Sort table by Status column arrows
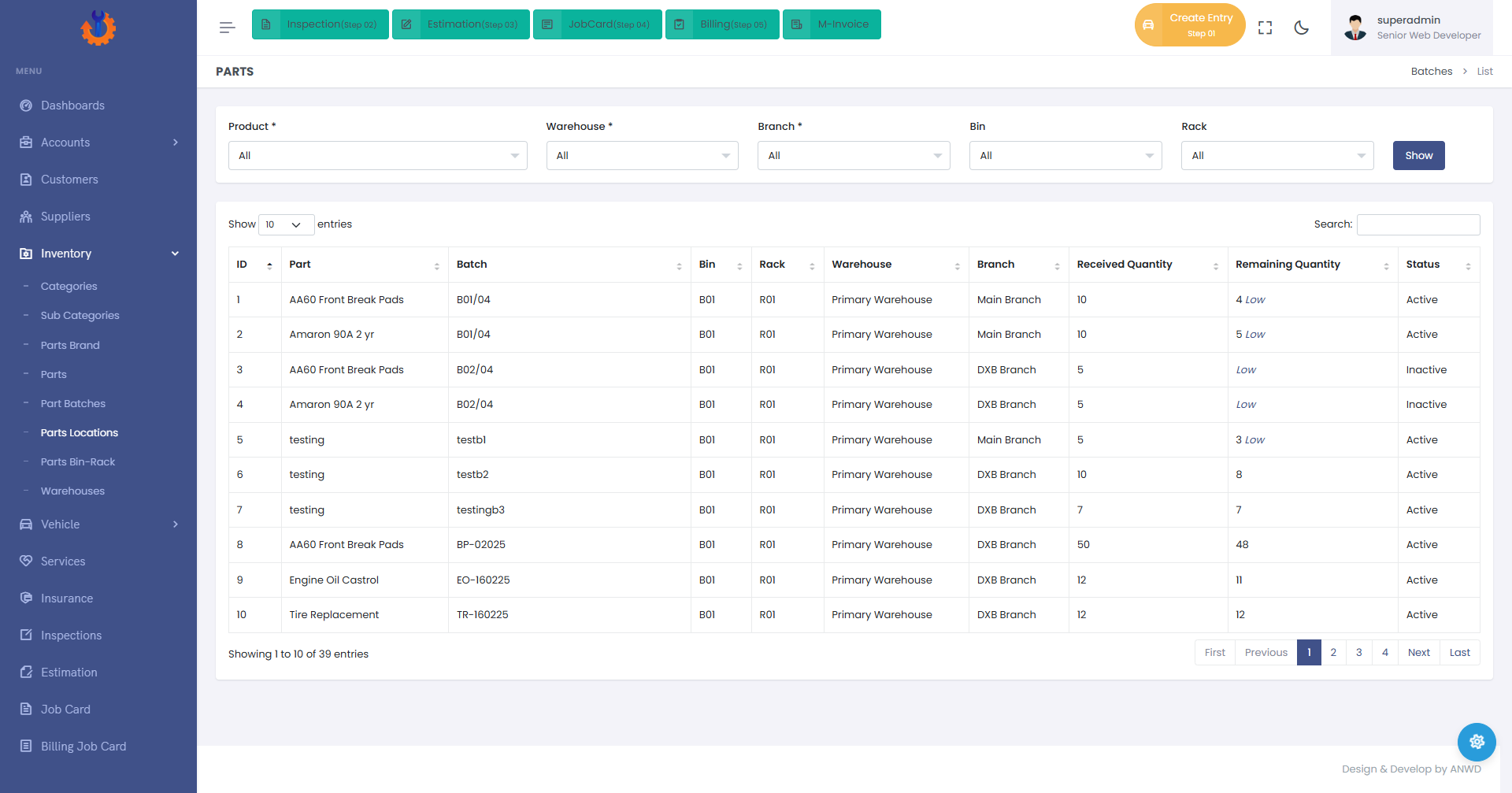The width and height of the screenshot is (1512, 793). coord(1468,265)
